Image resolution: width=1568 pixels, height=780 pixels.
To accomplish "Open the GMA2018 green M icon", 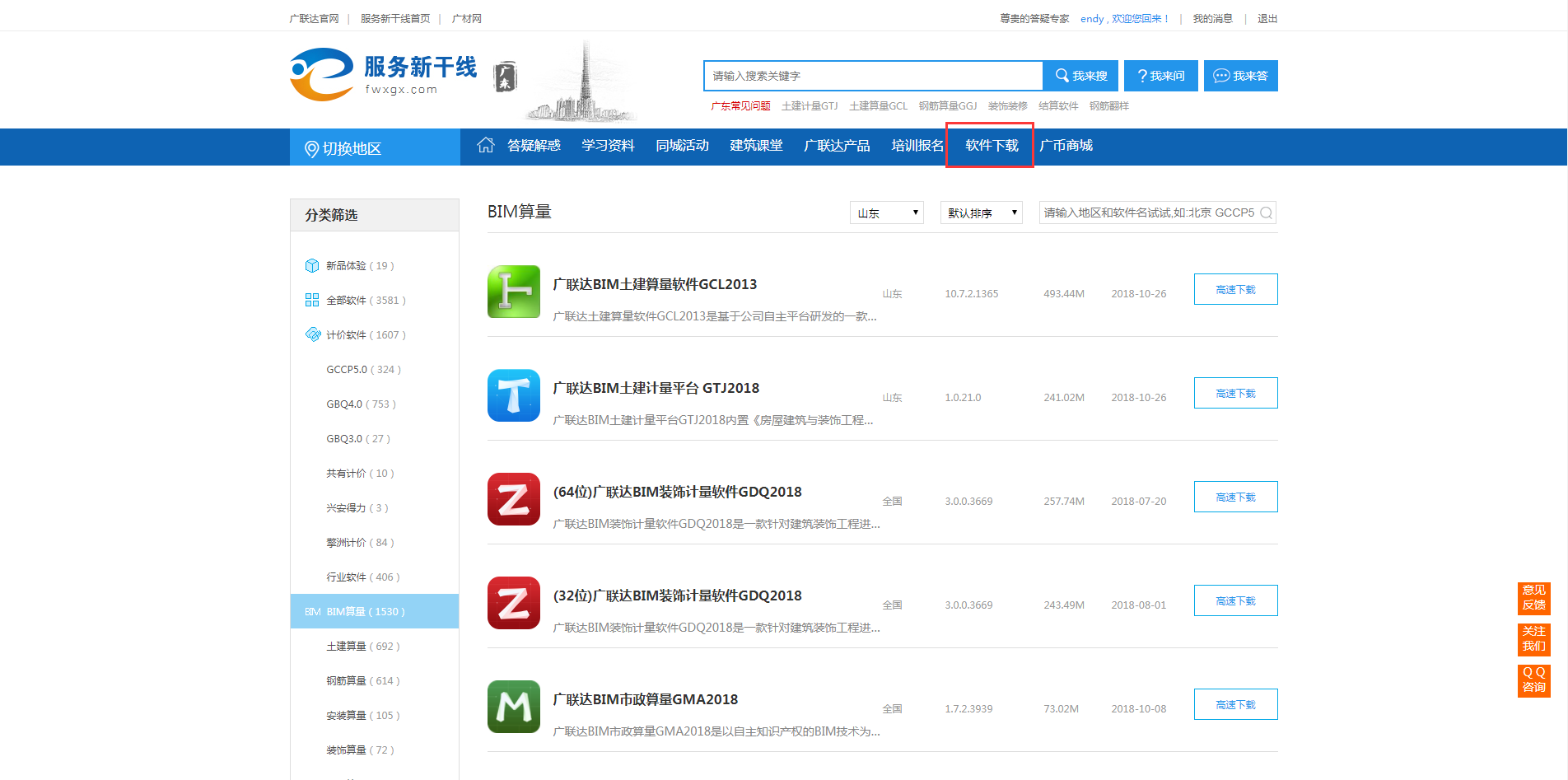I will click(514, 707).
